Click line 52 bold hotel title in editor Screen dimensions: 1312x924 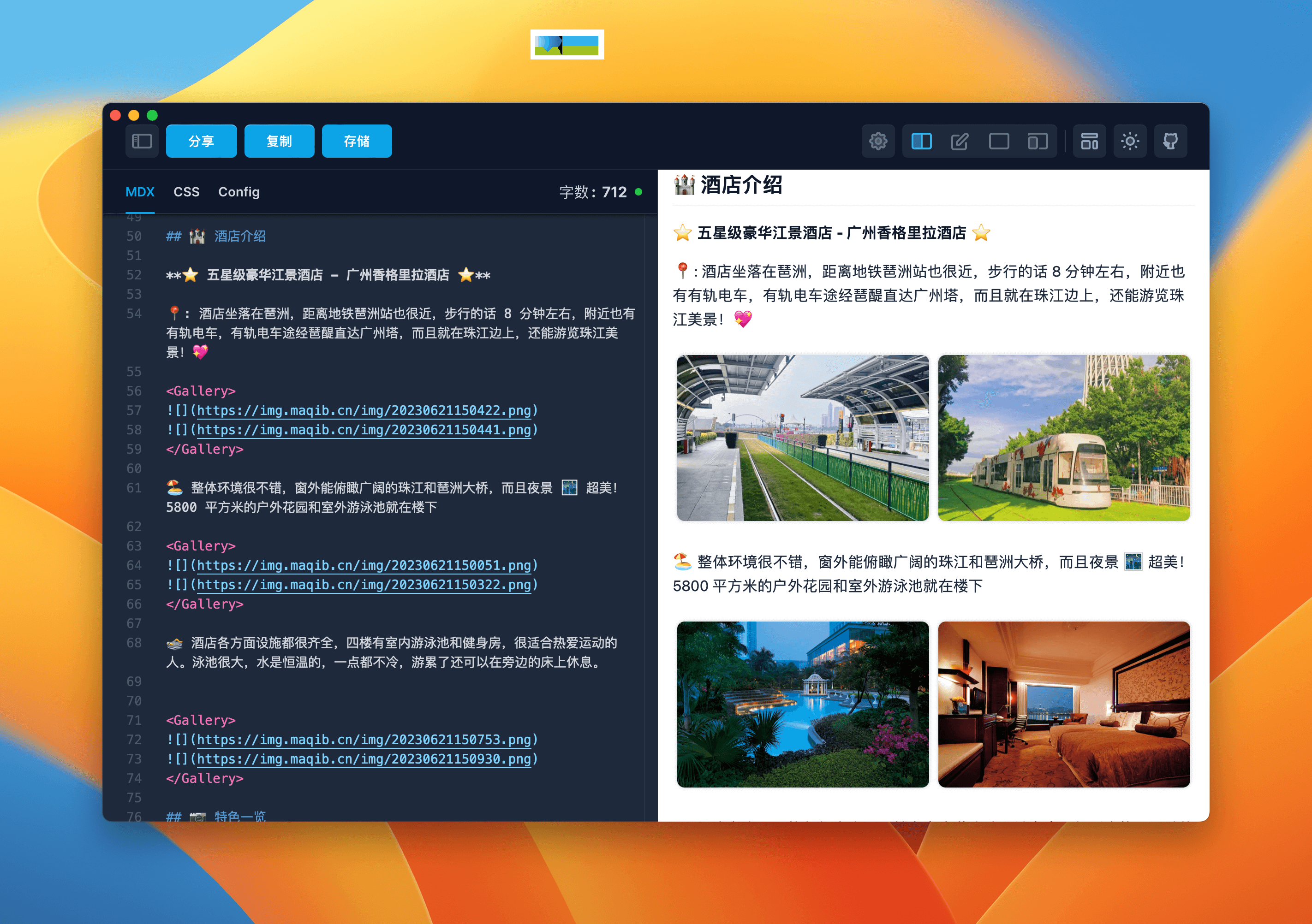(x=328, y=275)
